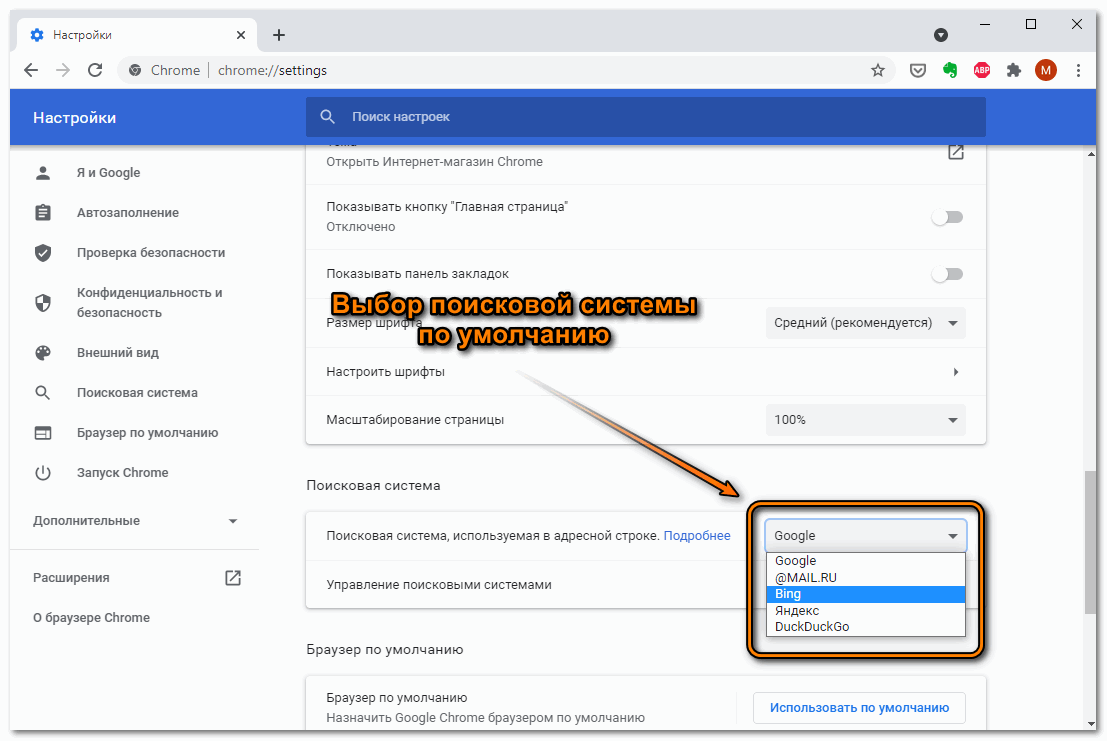Toggle "Показывать панель закладок" switch
Screen dimensions: 1107x741
tap(946, 274)
